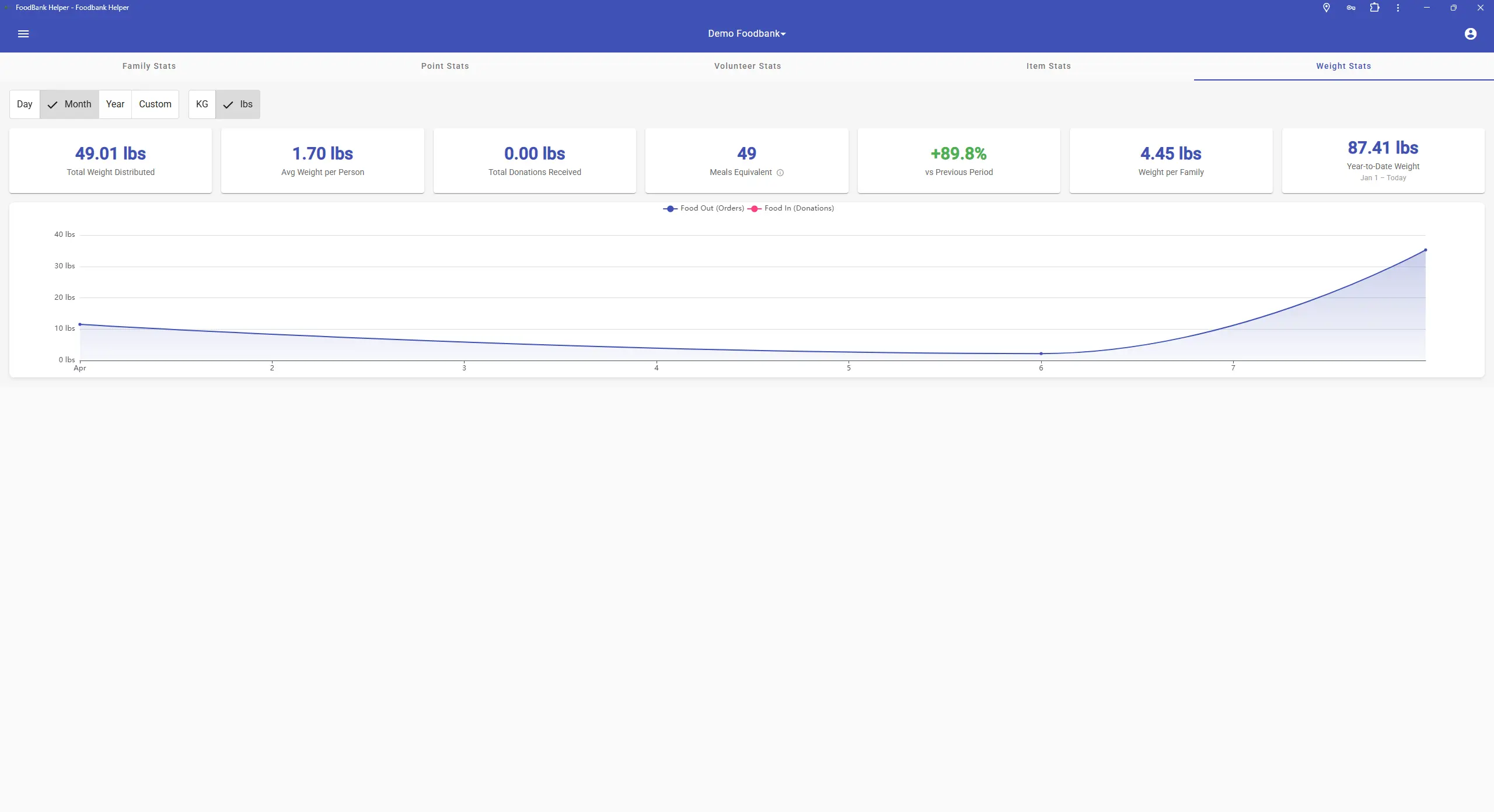
Task: Switch to the Item Stats tab
Action: point(1048,66)
